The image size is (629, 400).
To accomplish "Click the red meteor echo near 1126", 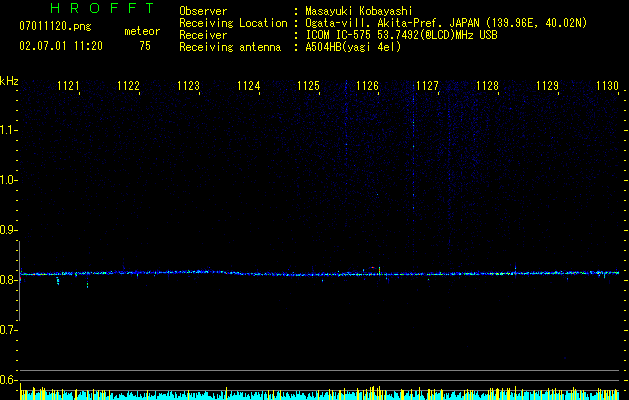I will pos(373,267).
